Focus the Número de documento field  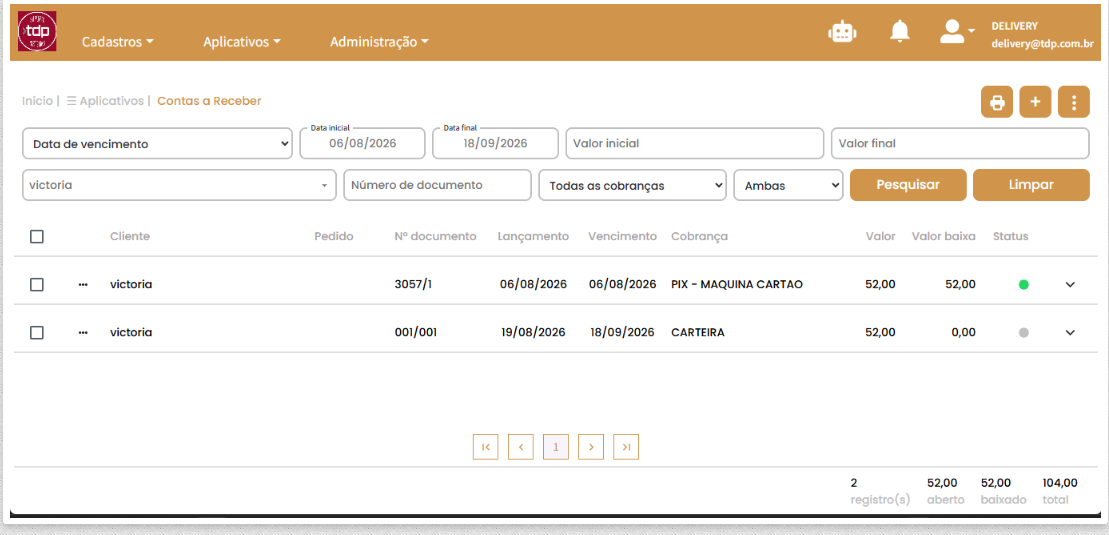pyautogui.click(x=437, y=185)
